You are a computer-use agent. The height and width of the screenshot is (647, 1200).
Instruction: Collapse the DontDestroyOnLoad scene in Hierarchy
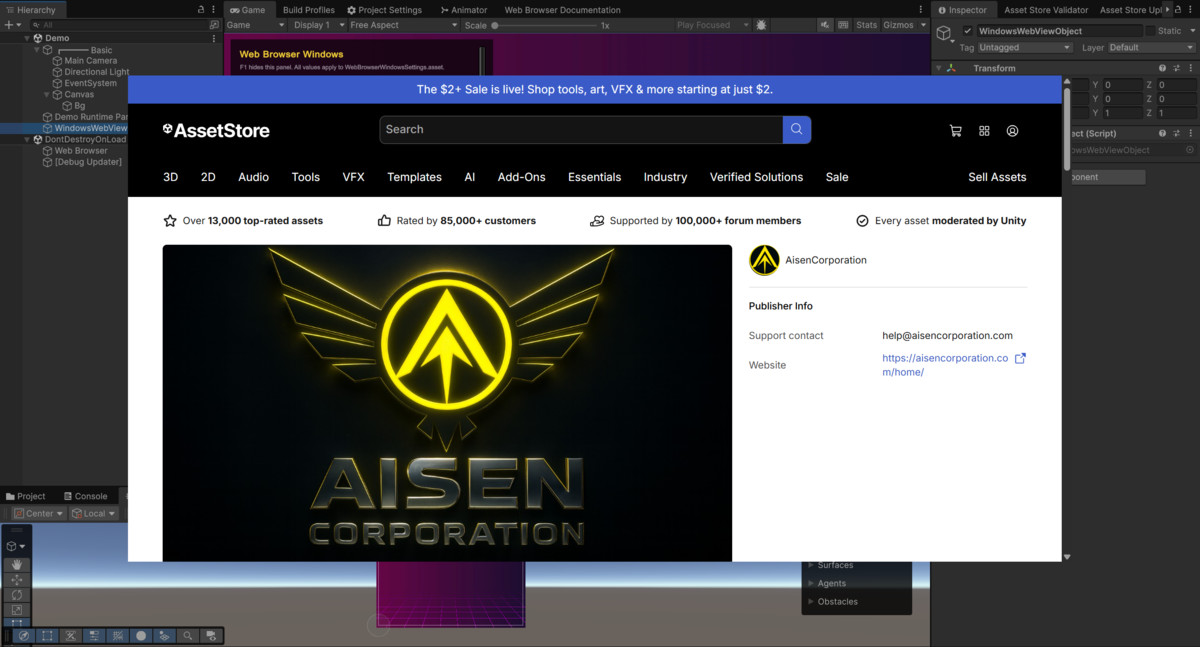pyautogui.click(x=27, y=139)
